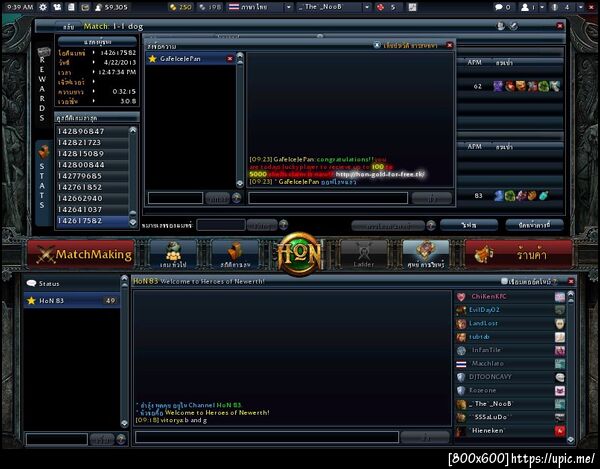Click the red dice icon in top bar
Image resolution: width=600 pixels, height=469 pixels.
coord(380,7)
